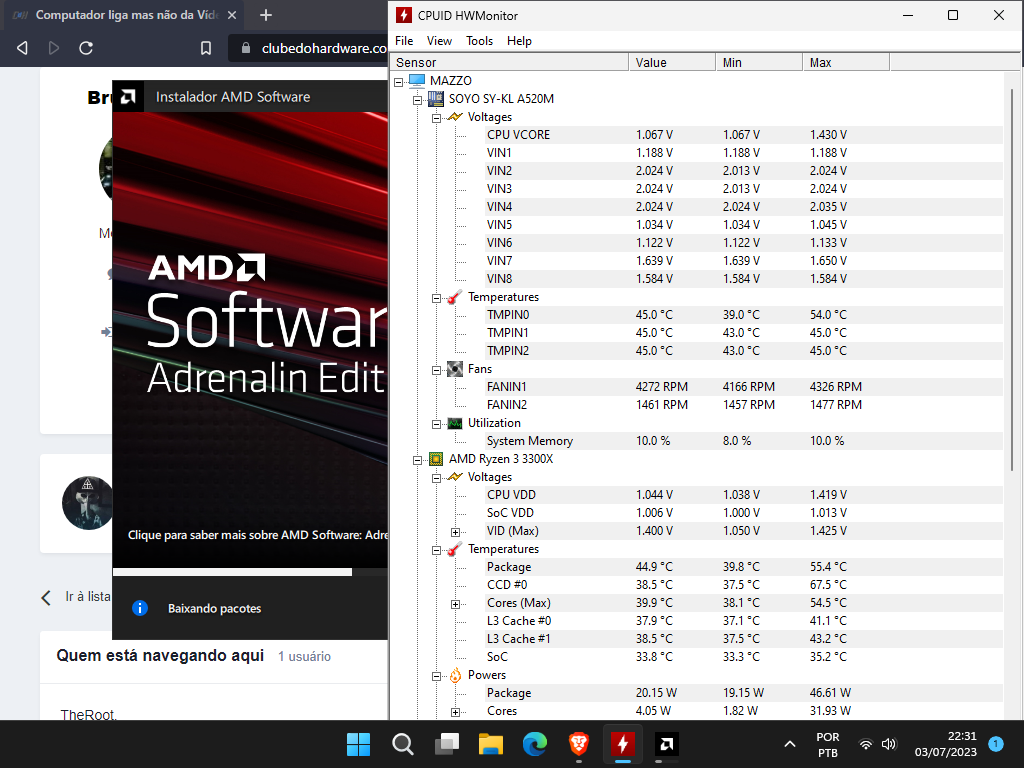1024x768 pixels.
Task: Open the notification badge in tray
Action: (x=996, y=744)
